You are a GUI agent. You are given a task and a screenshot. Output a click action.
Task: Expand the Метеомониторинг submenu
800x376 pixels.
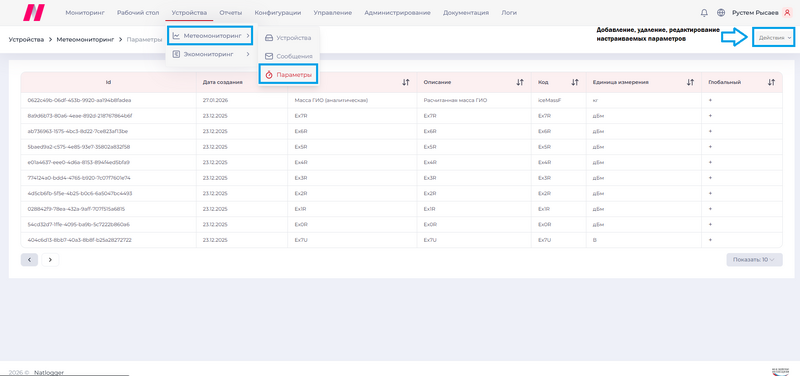click(210, 36)
